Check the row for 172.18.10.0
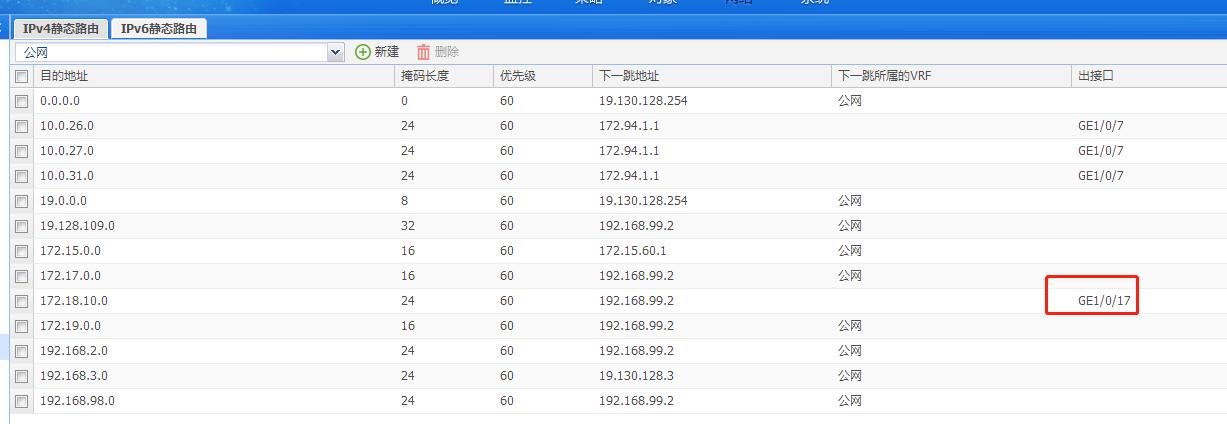Viewport: 1227px width, 424px height. pos(21,301)
